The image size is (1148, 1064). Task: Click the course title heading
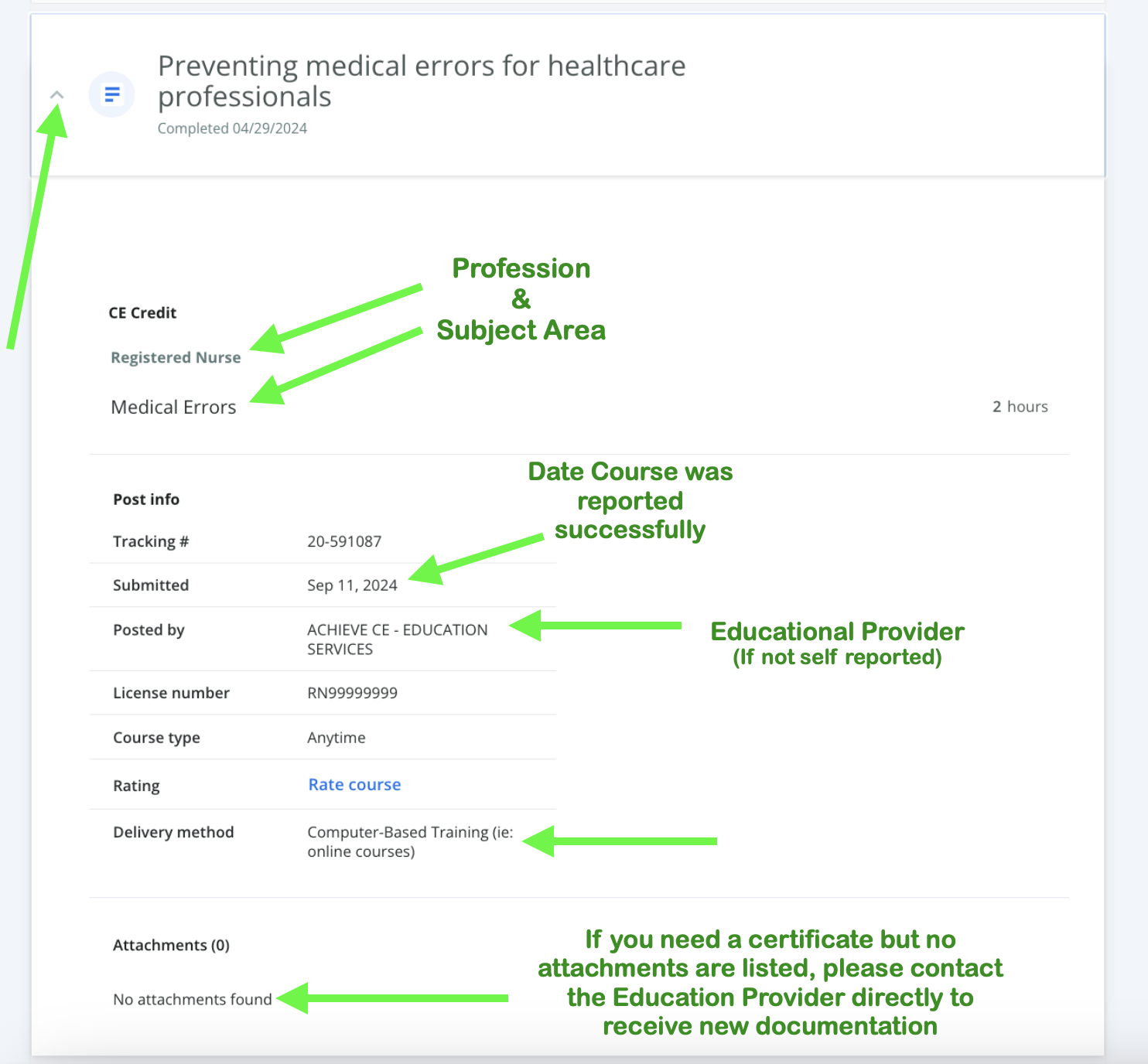(x=422, y=81)
